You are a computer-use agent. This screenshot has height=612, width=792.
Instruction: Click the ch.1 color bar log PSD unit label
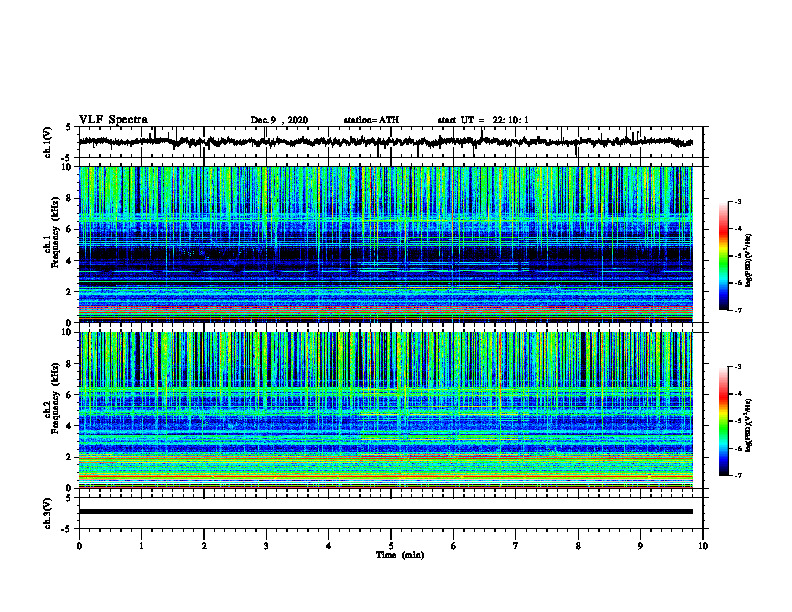(749, 260)
